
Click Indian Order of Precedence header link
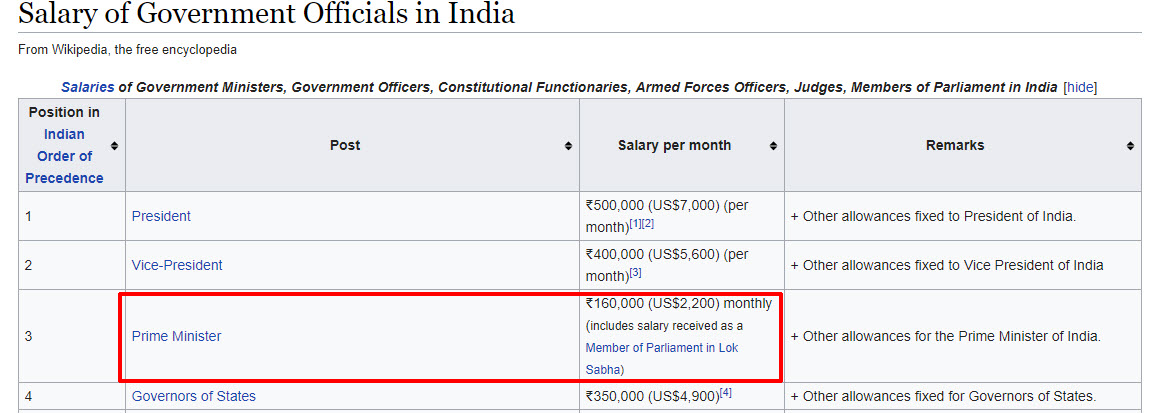[x=64, y=156]
